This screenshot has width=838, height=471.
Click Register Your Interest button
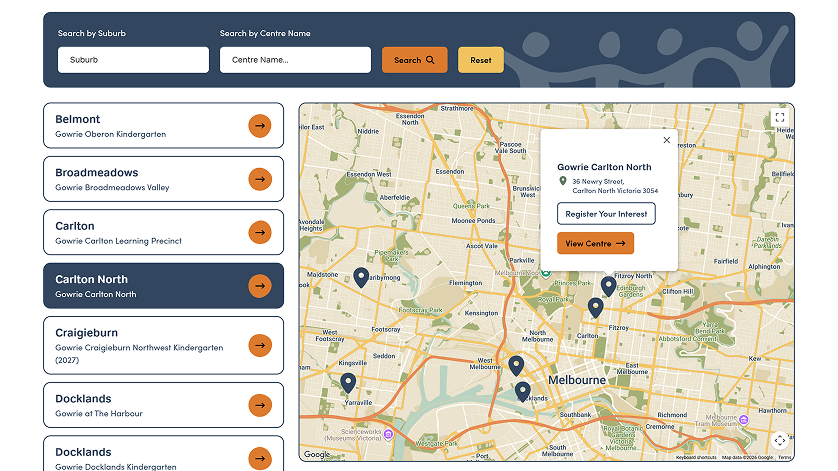tap(606, 214)
